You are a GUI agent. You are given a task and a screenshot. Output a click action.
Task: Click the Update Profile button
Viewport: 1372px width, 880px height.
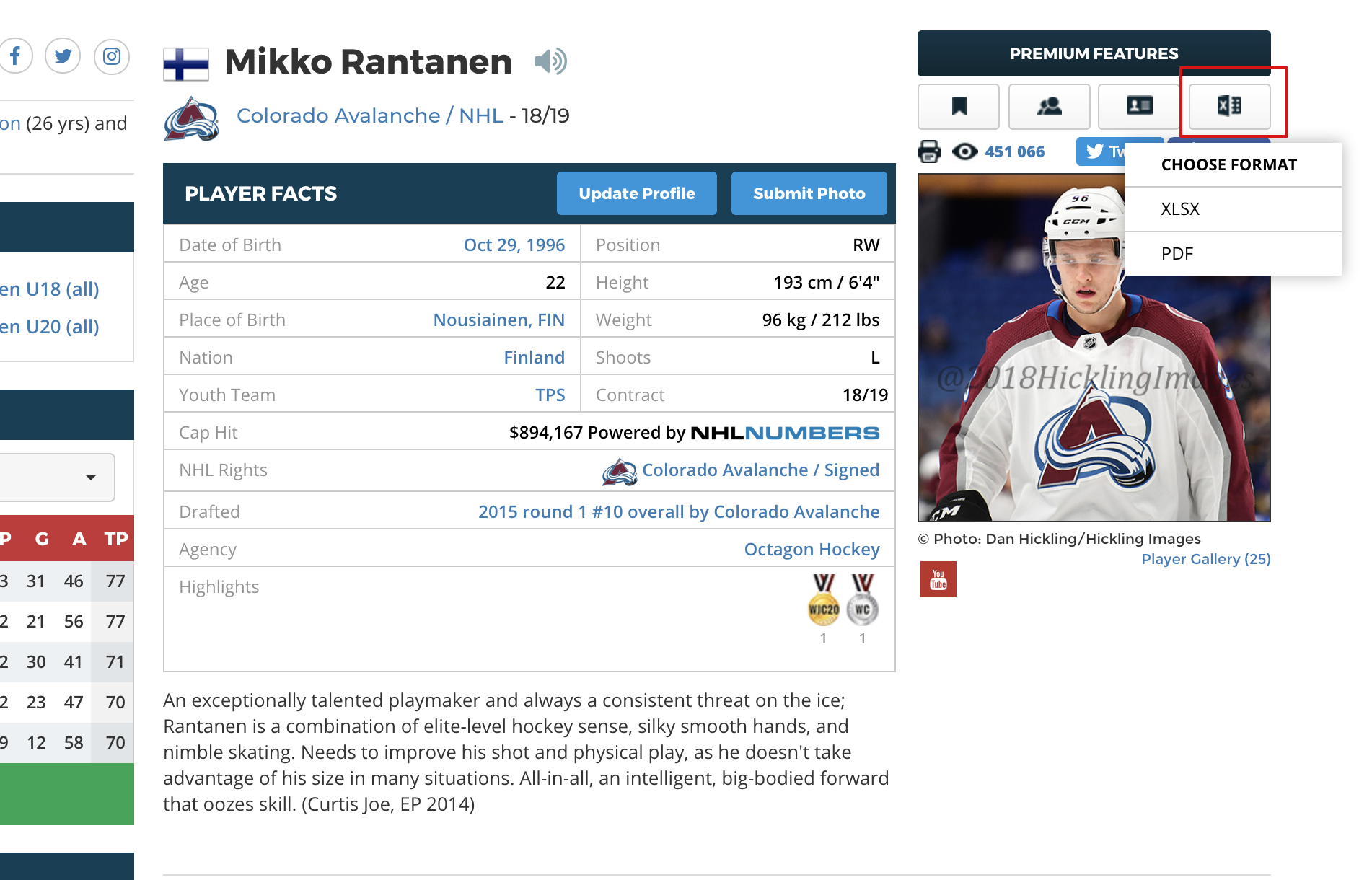pos(637,193)
